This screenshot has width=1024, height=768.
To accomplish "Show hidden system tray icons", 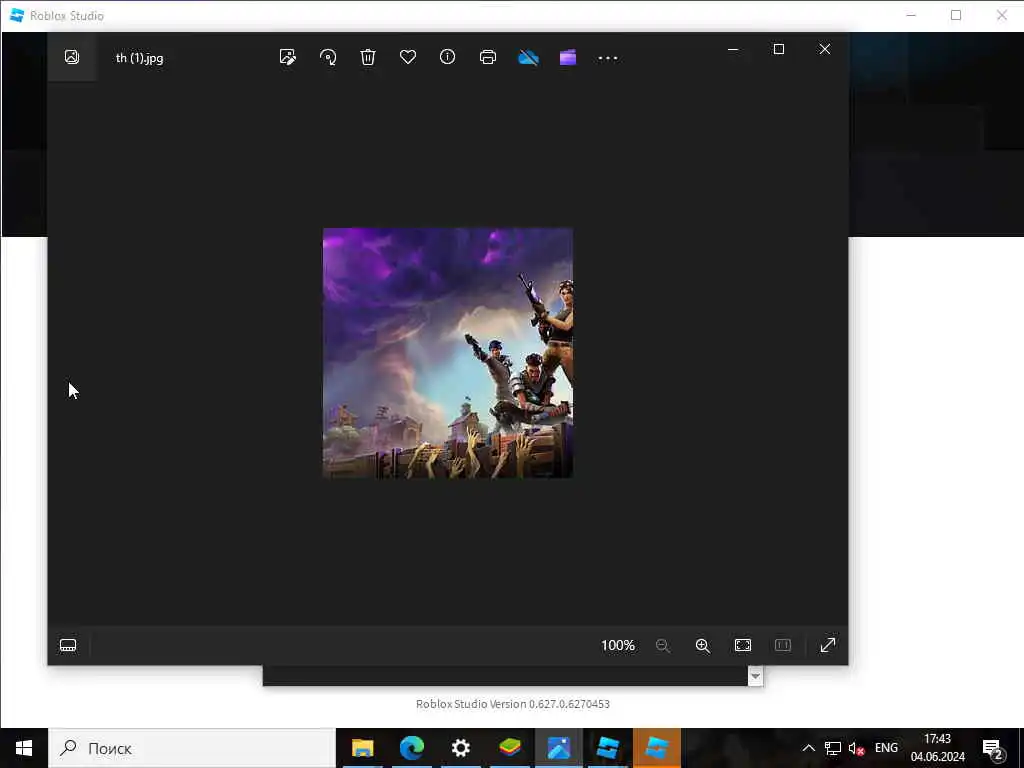I will (808, 748).
